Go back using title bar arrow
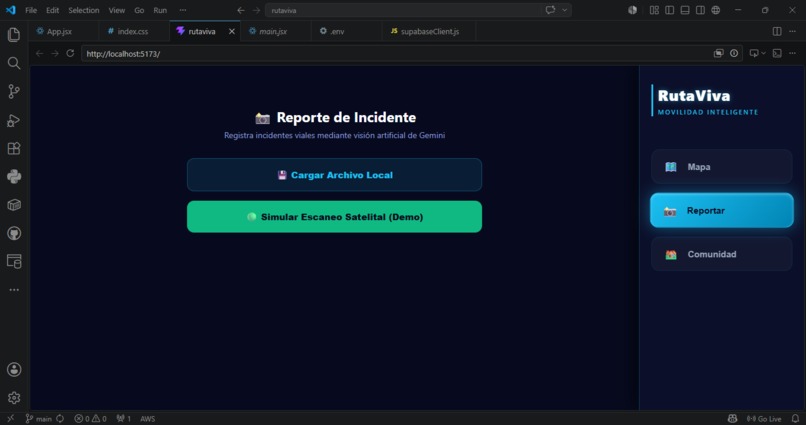This screenshot has width=806, height=425. (x=241, y=10)
